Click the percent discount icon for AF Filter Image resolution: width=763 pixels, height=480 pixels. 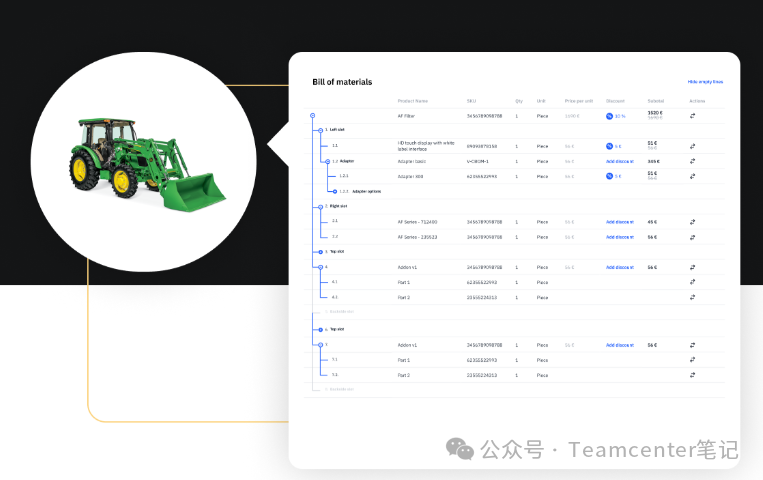(x=609, y=116)
